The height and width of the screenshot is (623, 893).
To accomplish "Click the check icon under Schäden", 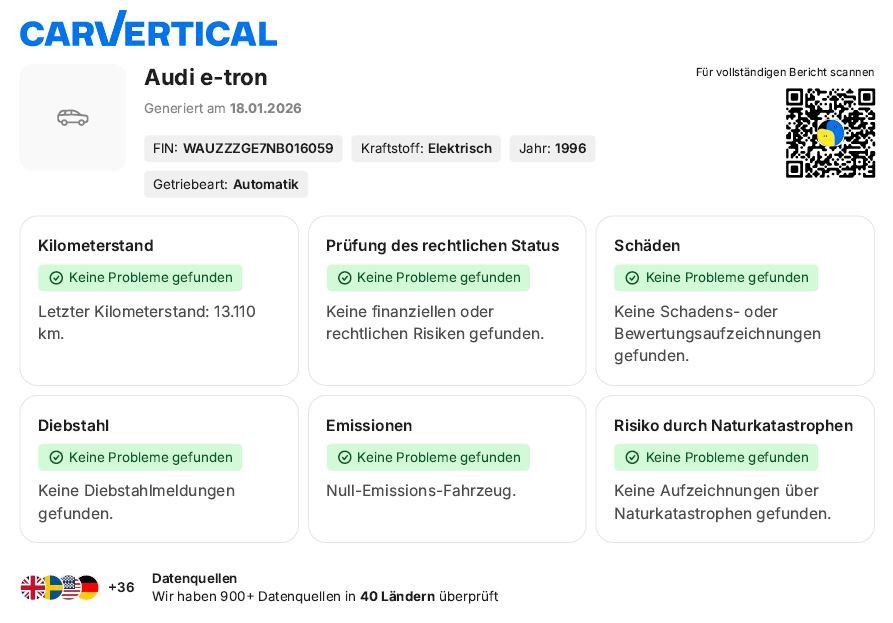I will 632,278.
